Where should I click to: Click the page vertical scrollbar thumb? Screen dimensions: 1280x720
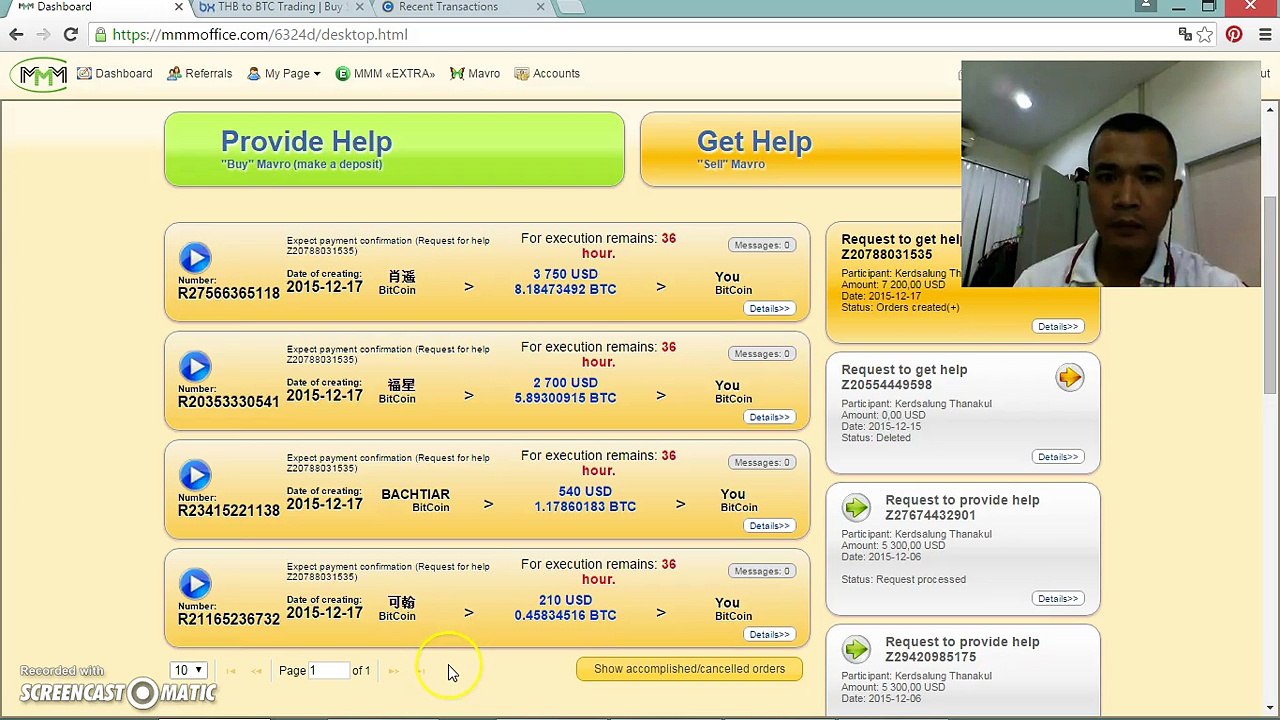coord(1271,295)
